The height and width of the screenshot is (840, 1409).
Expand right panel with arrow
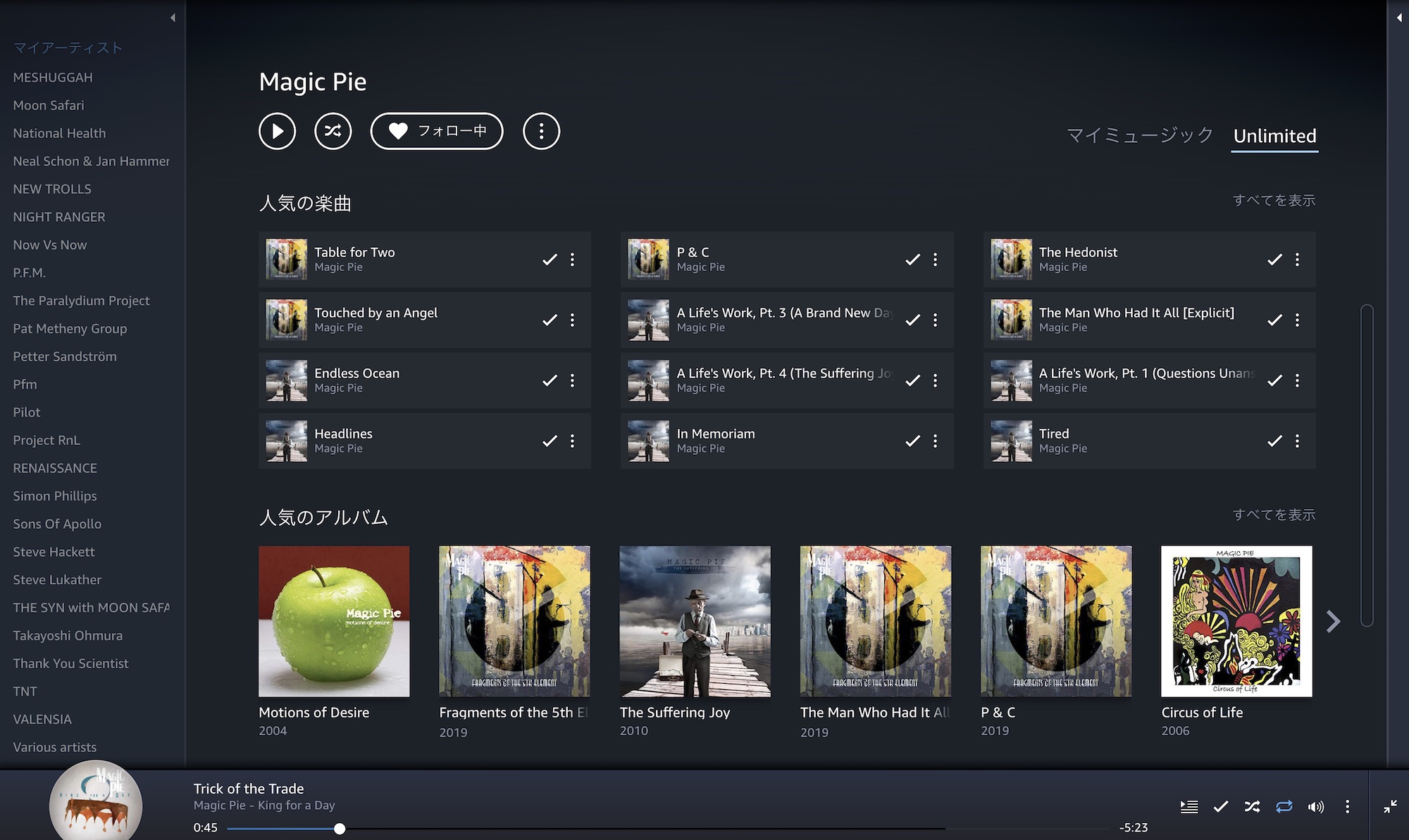pyautogui.click(x=1398, y=18)
